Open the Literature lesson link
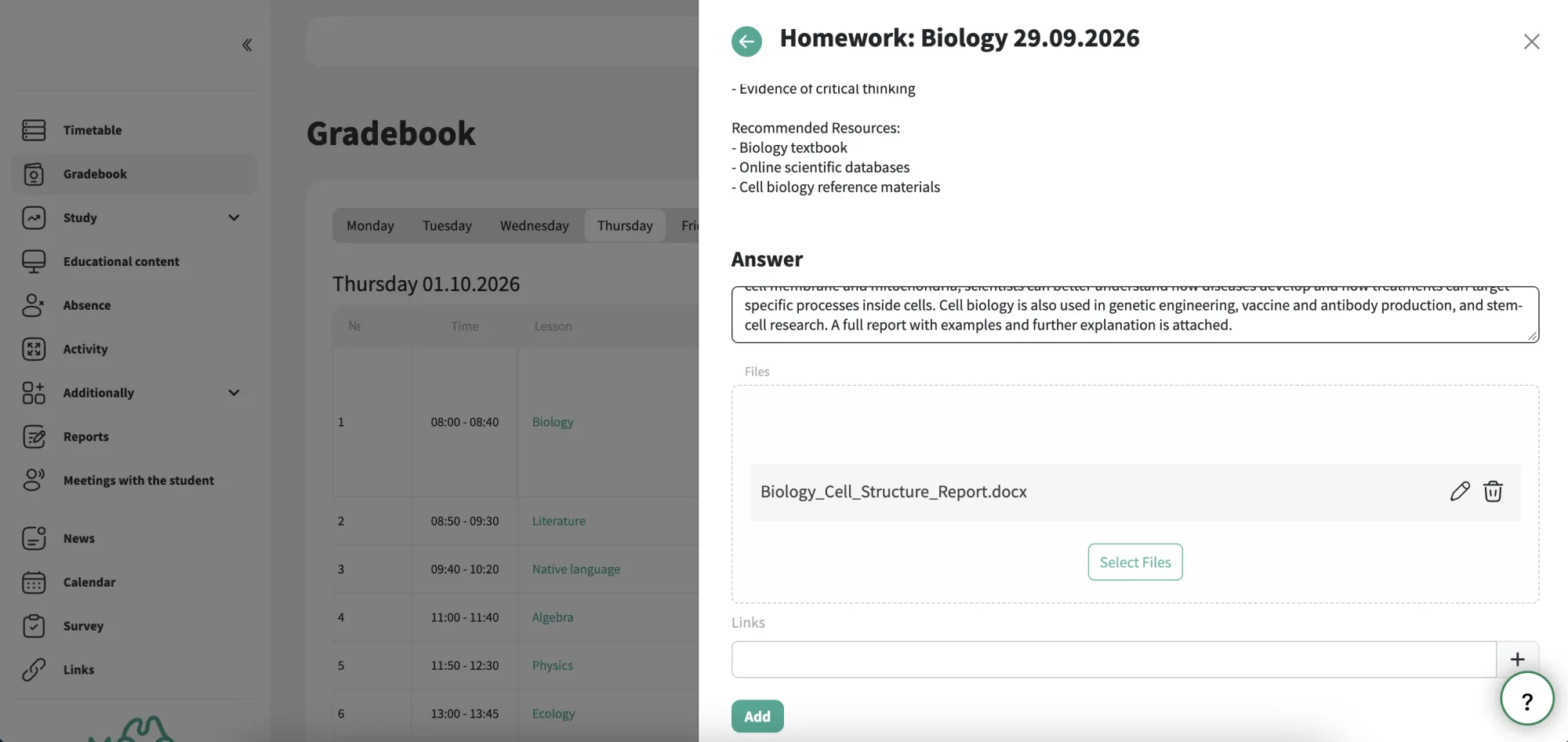Image resolution: width=1568 pixels, height=742 pixels. [x=559, y=521]
